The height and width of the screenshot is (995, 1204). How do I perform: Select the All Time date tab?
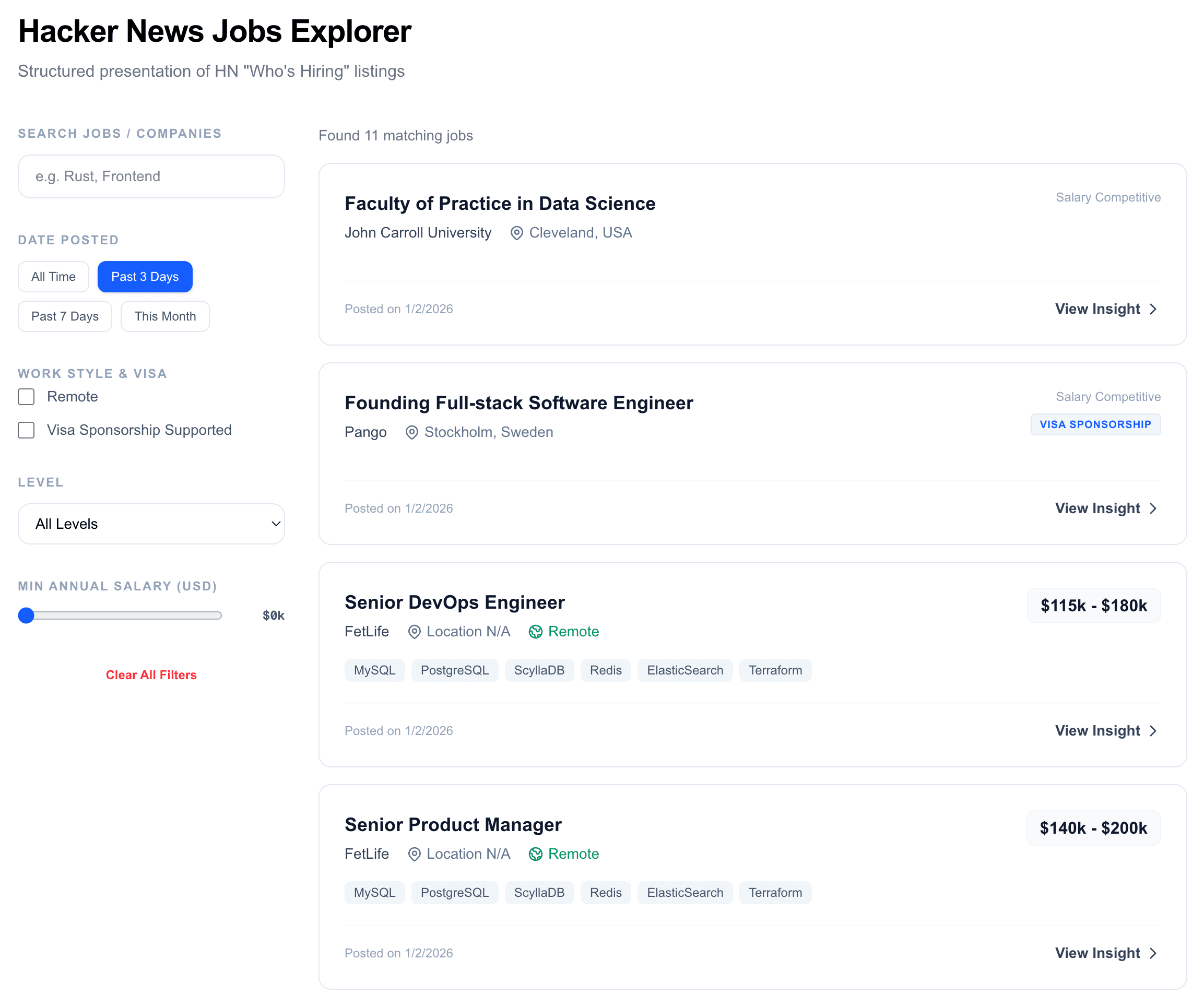53,276
